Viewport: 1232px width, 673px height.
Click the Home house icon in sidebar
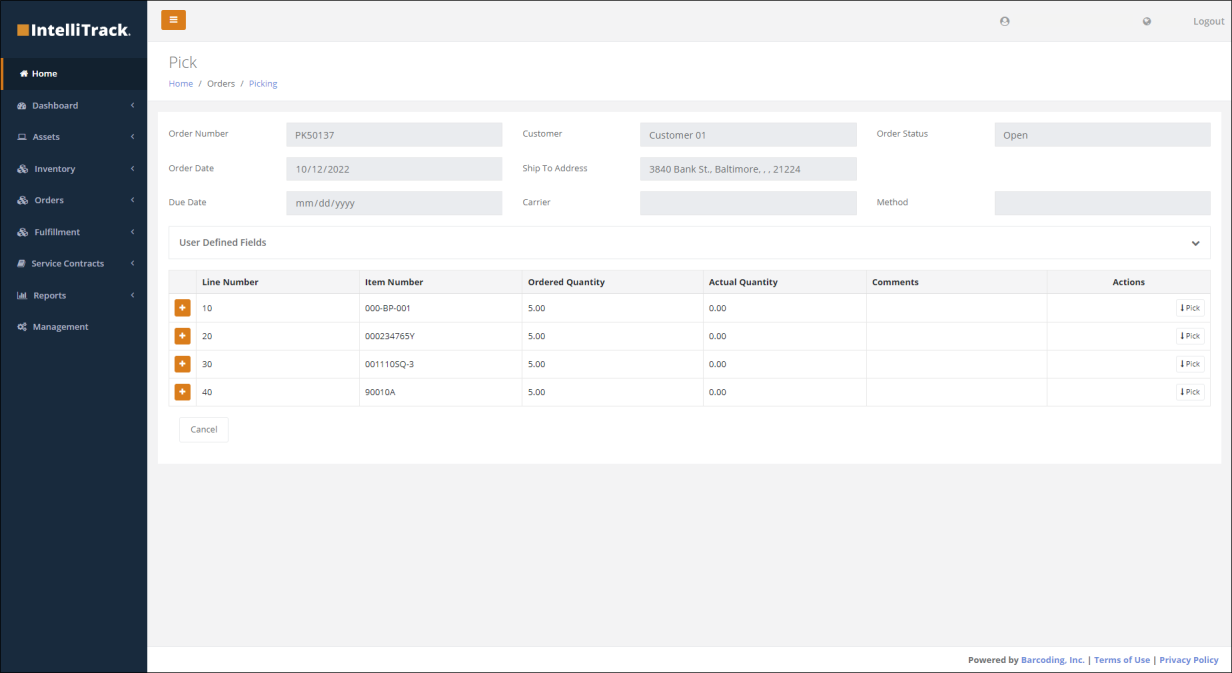pyautogui.click(x=24, y=74)
